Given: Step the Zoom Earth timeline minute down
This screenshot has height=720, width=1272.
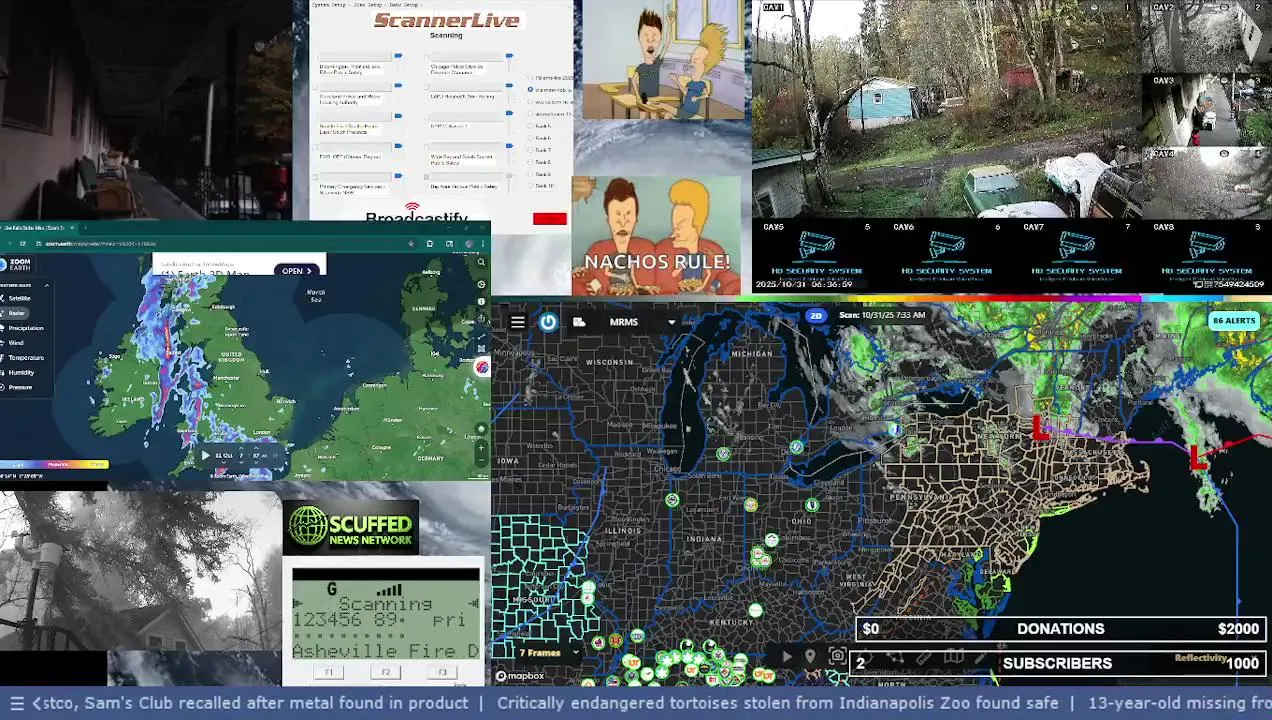Looking at the screenshot, I should click(x=256, y=462).
